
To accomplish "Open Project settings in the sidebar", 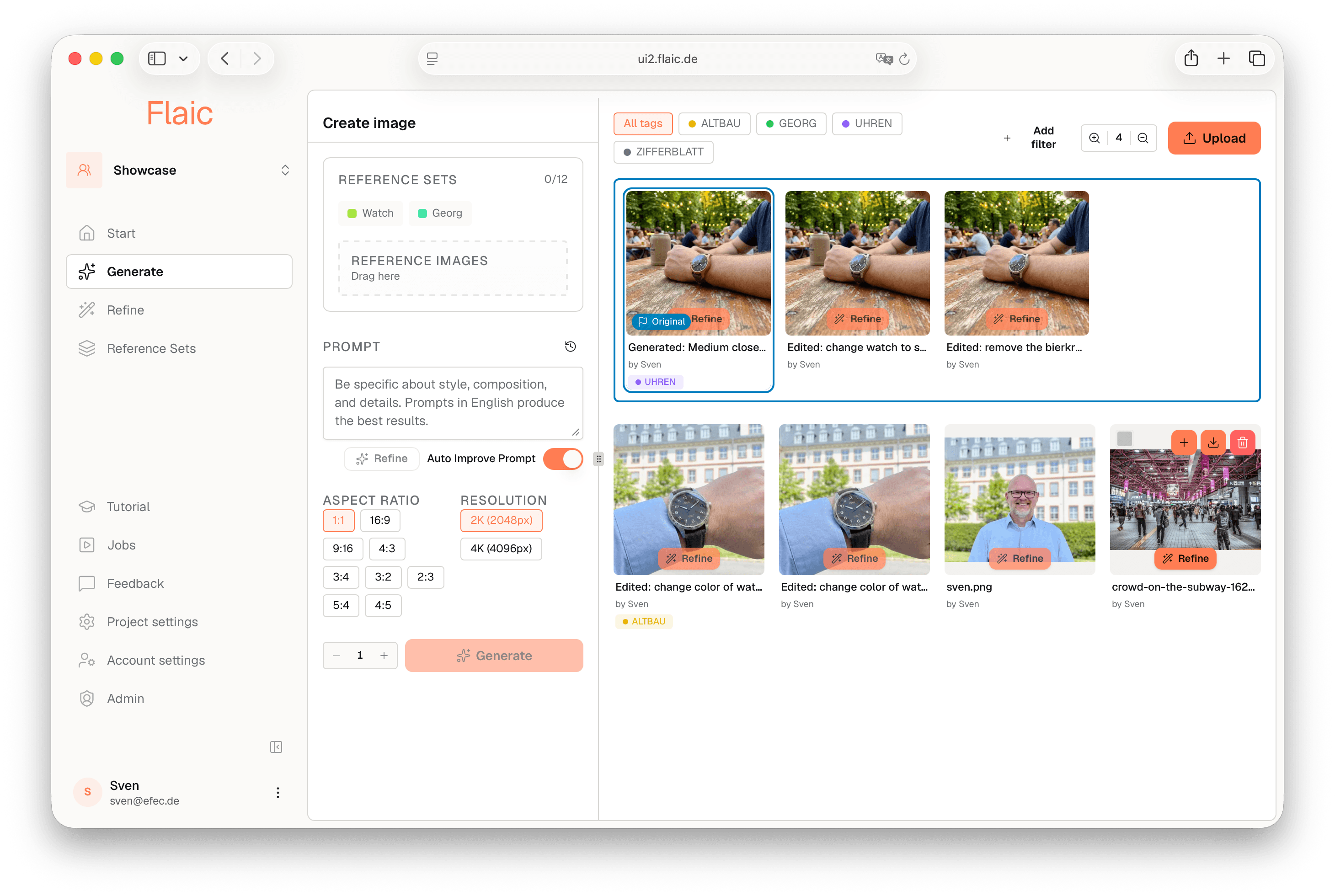I will 179,622.
